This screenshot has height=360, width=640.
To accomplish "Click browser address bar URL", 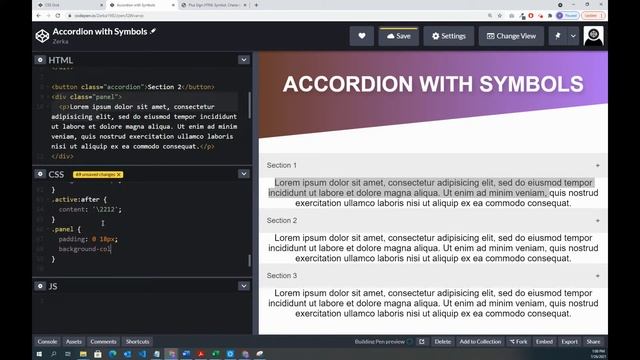I will (109, 16).
